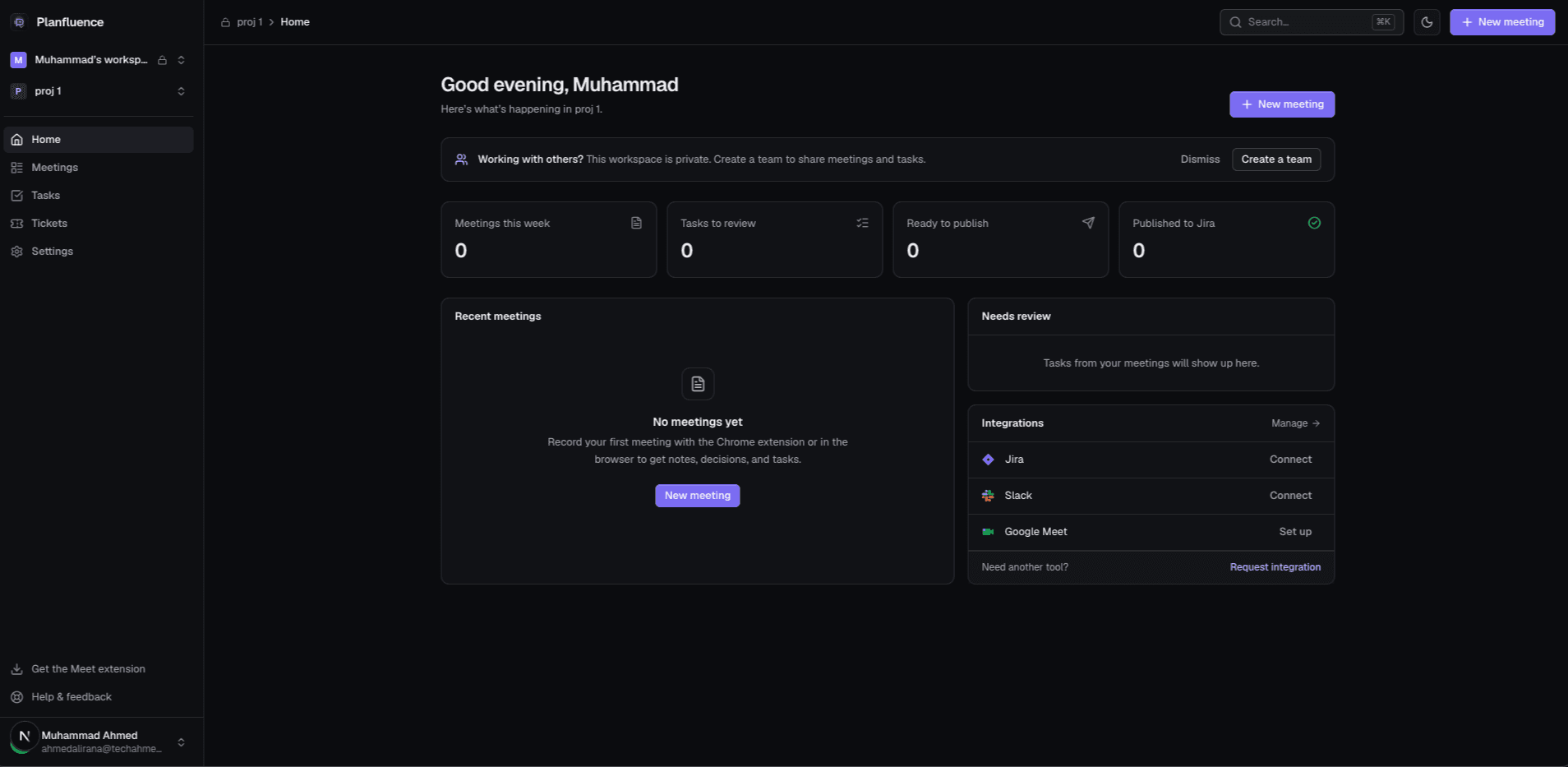Connect the Slack integration
Image resolution: width=1568 pixels, height=767 pixels.
pos(1290,496)
